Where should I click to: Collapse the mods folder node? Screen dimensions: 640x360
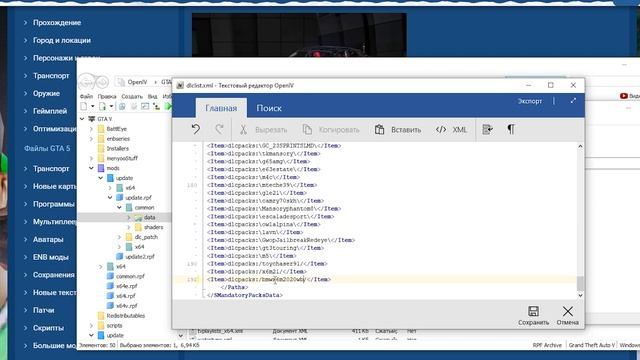point(91,168)
